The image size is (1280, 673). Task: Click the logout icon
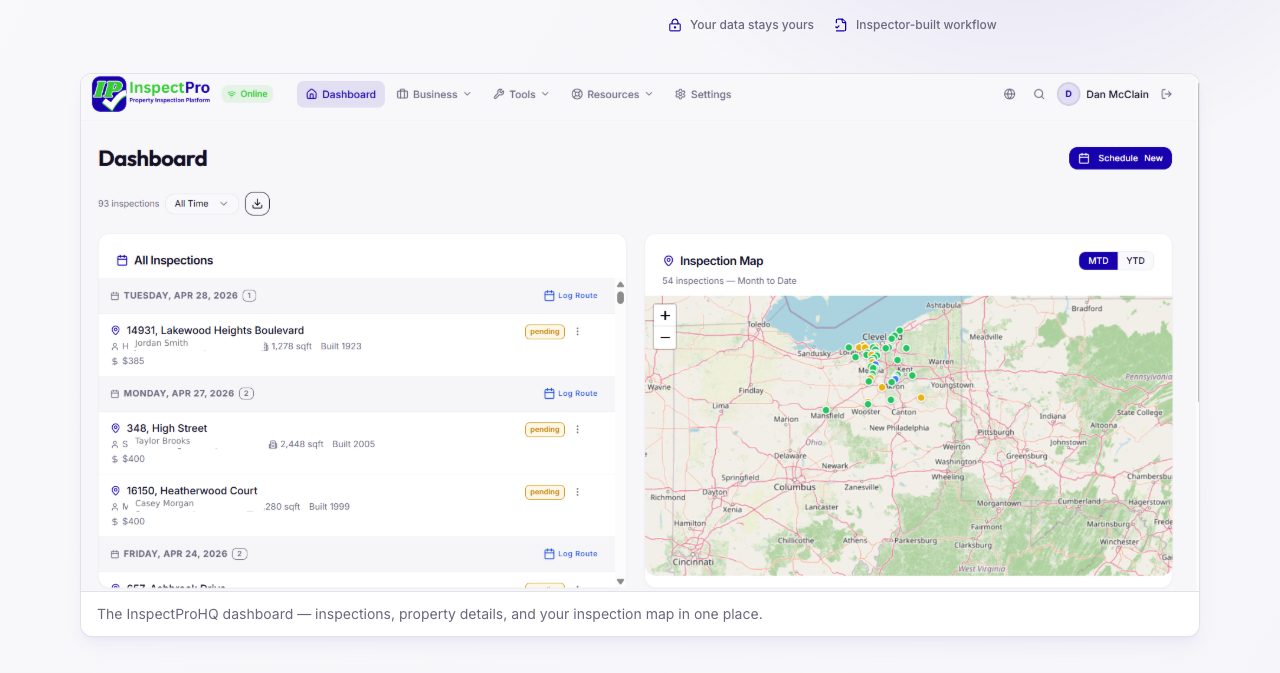(1166, 94)
